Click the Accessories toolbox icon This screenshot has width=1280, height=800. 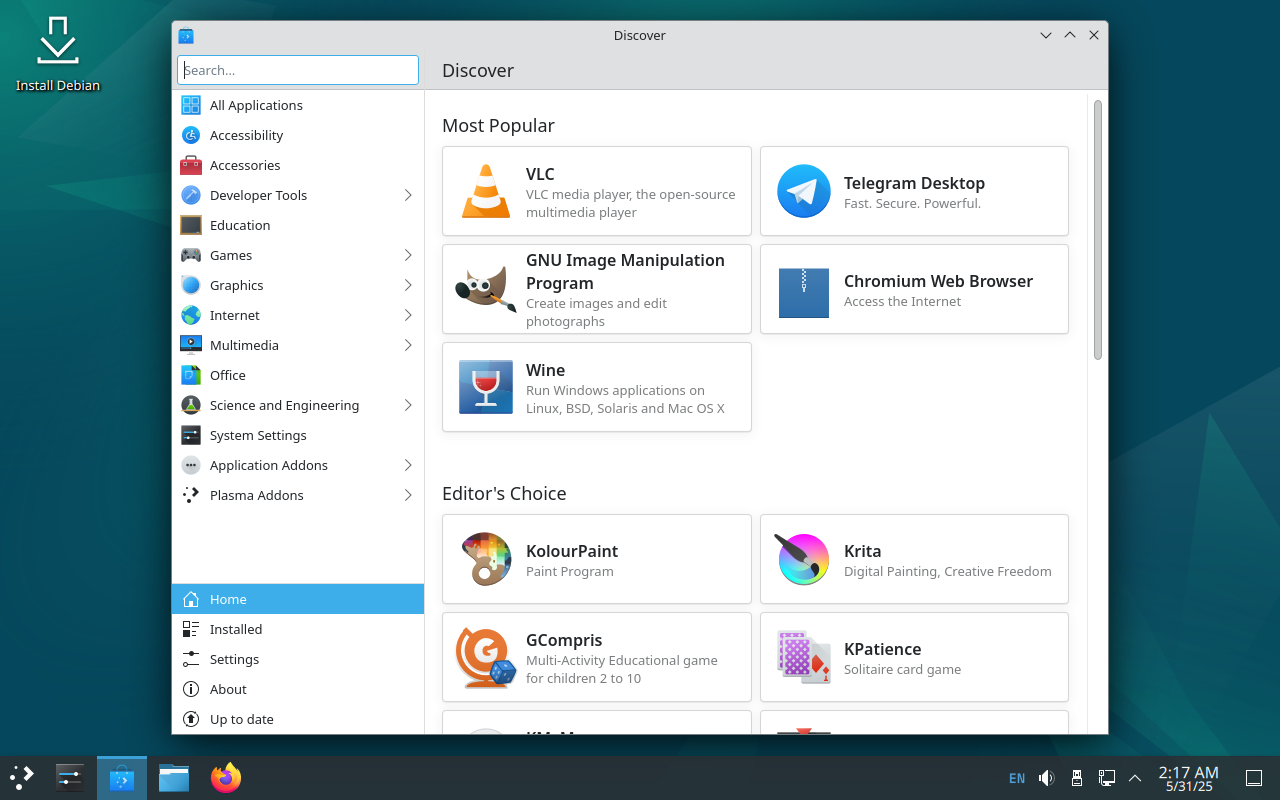pos(191,165)
